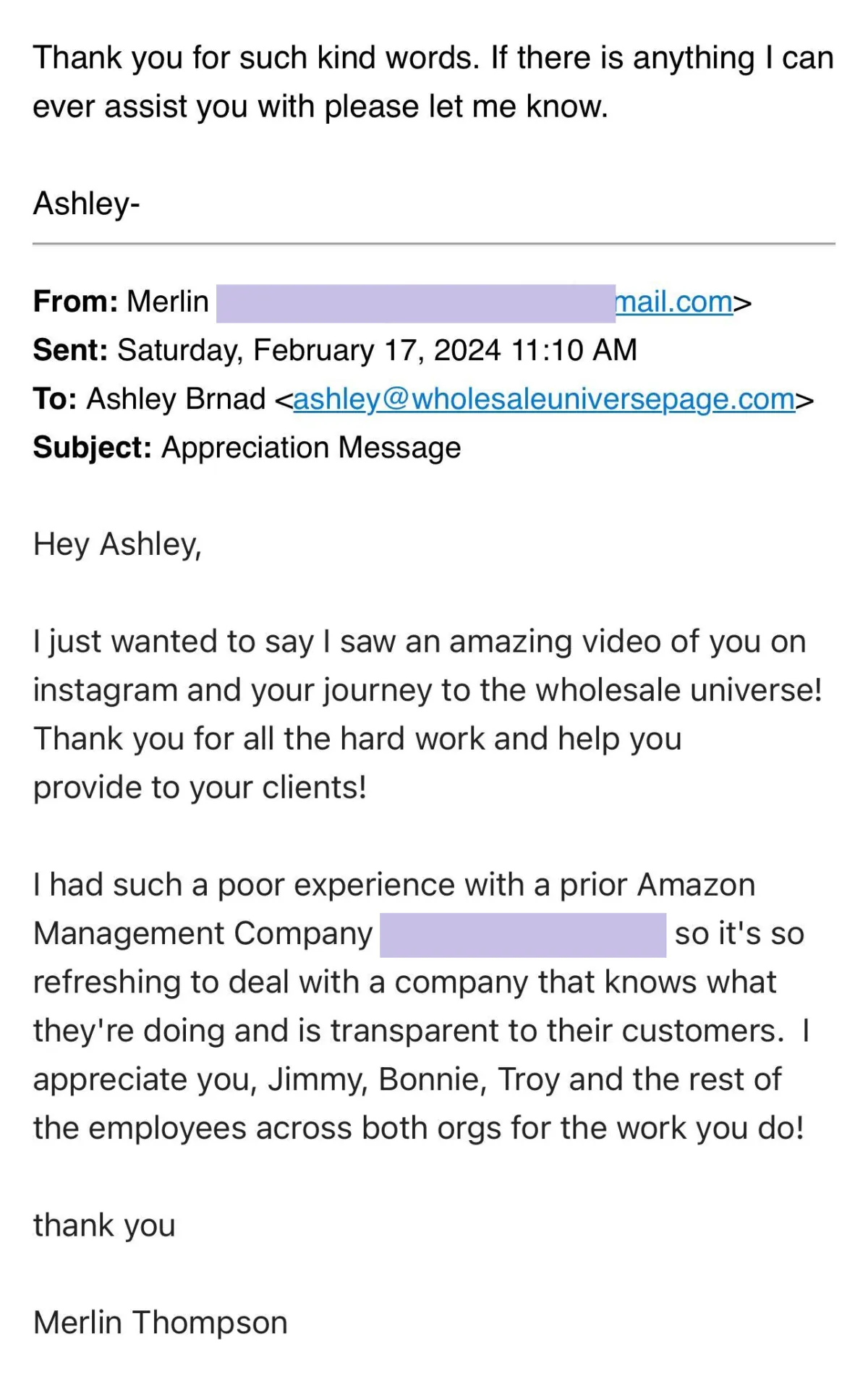Click the lowercase "thank you" closing line
868x1376 pixels.
tap(105, 1226)
